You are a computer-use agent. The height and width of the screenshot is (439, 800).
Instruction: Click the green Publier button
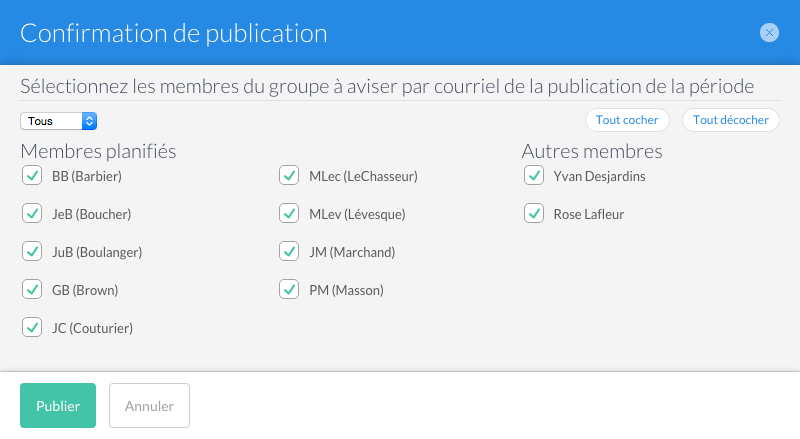(58, 405)
